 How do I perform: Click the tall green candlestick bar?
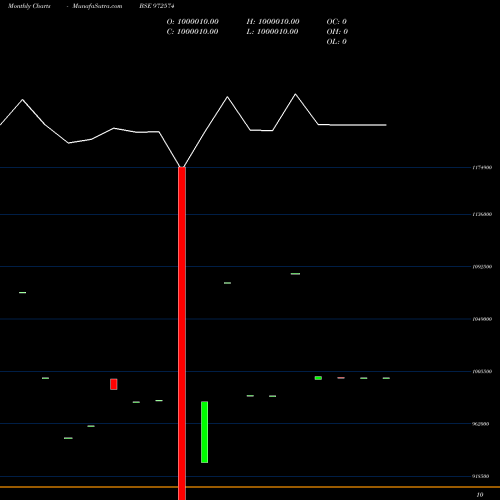click(205, 432)
